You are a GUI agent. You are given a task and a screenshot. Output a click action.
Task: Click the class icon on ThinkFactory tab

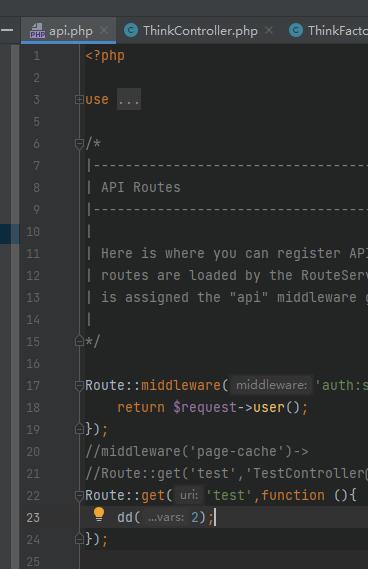[296, 30]
